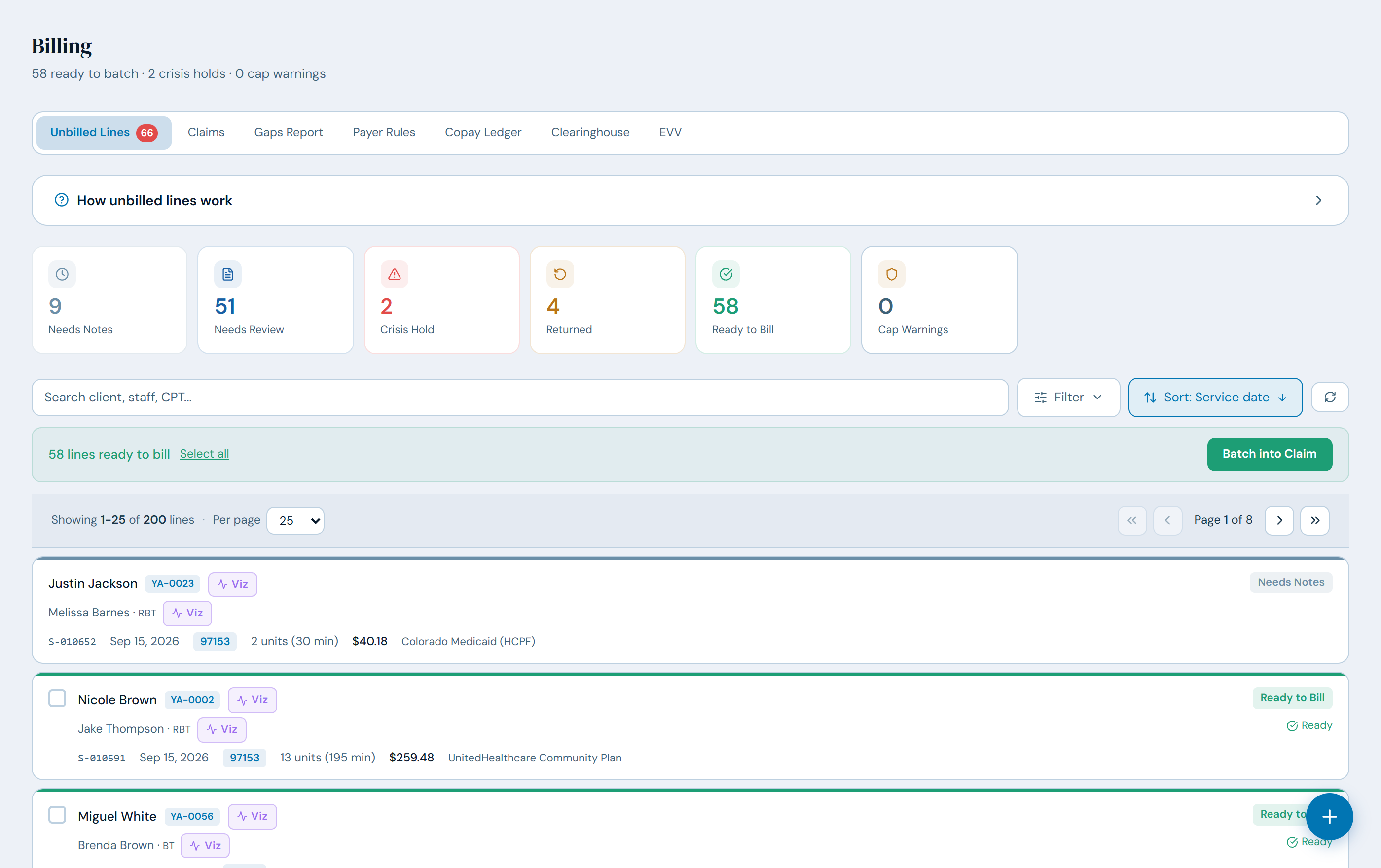This screenshot has height=868, width=1381.
Task: Open the Sort: Service date dropdown
Action: 1215,398
